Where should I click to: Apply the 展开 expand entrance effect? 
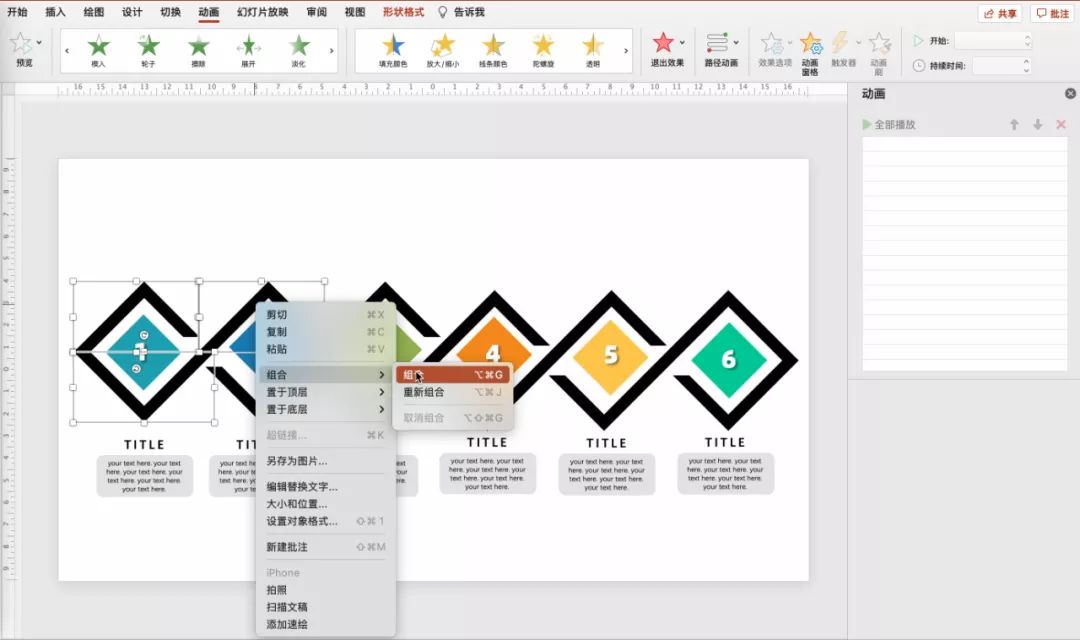[249, 50]
